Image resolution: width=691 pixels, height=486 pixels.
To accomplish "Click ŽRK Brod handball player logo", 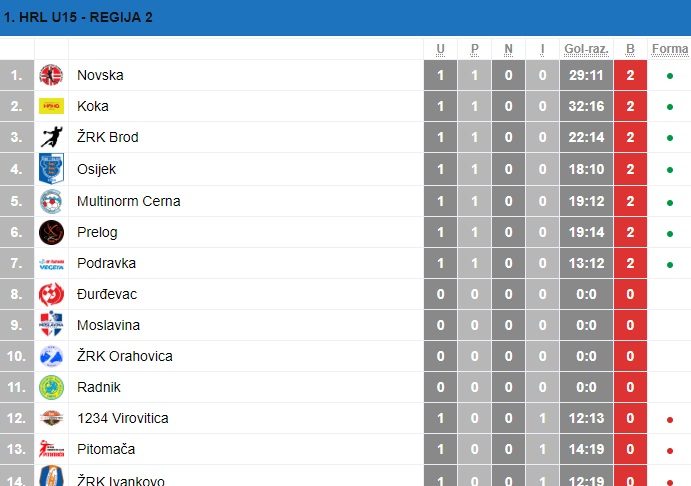I will pyautogui.click(x=52, y=137).
